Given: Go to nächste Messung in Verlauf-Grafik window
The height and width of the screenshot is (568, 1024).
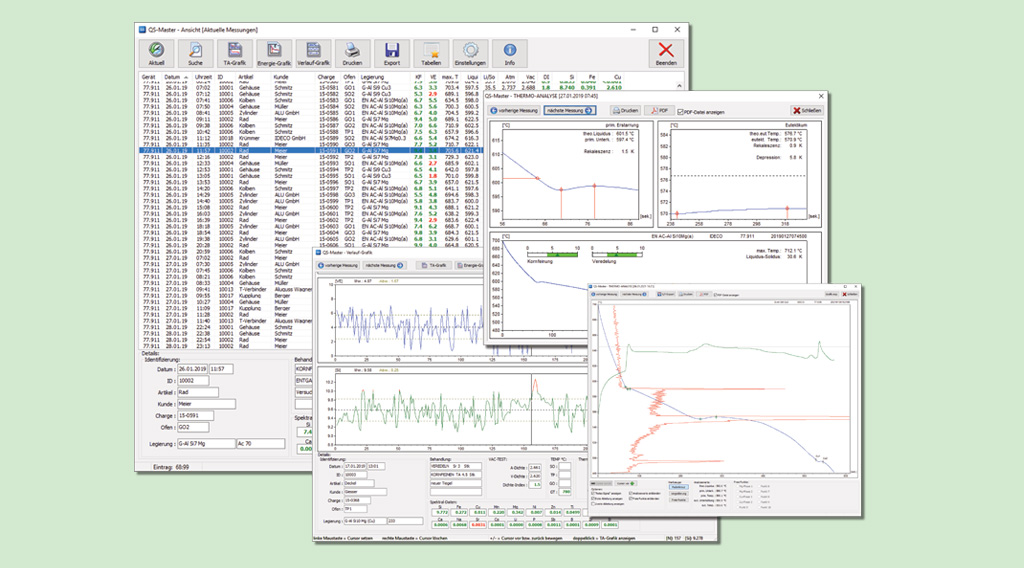Looking at the screenshot, I should click(x=384, y=266).
